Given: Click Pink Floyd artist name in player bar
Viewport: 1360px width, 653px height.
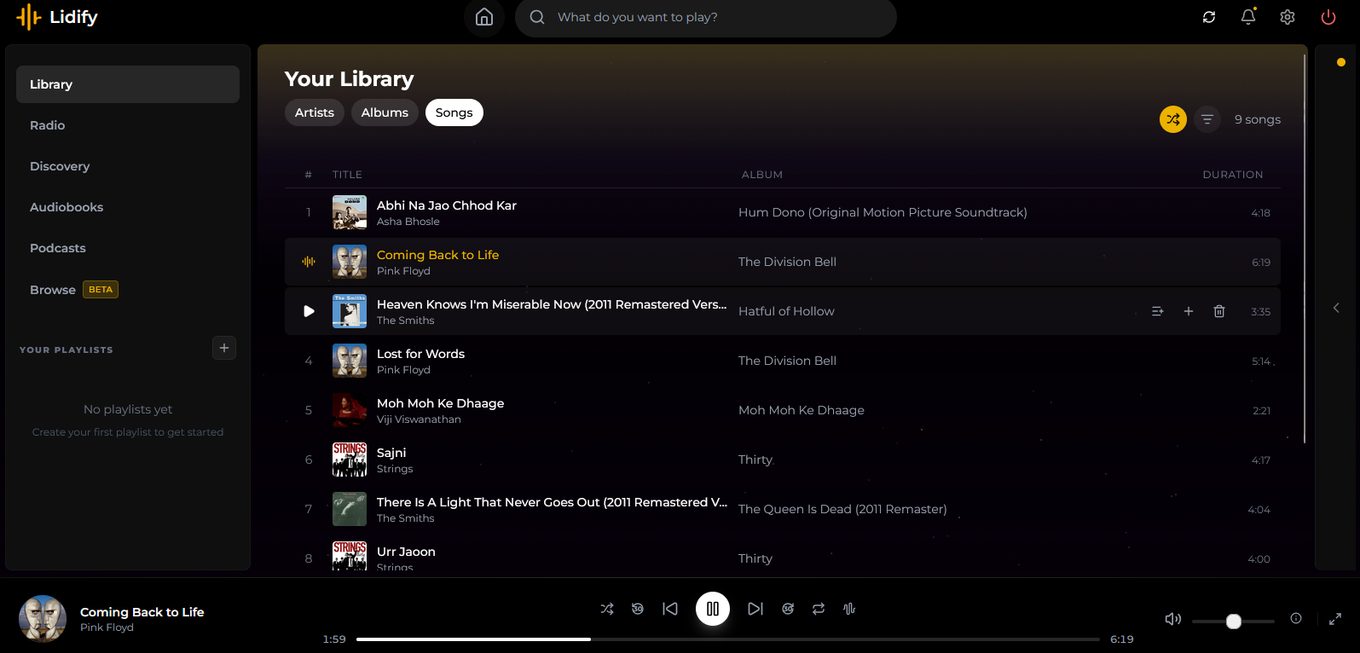Looking at the screenshot, I should point(107,628).
